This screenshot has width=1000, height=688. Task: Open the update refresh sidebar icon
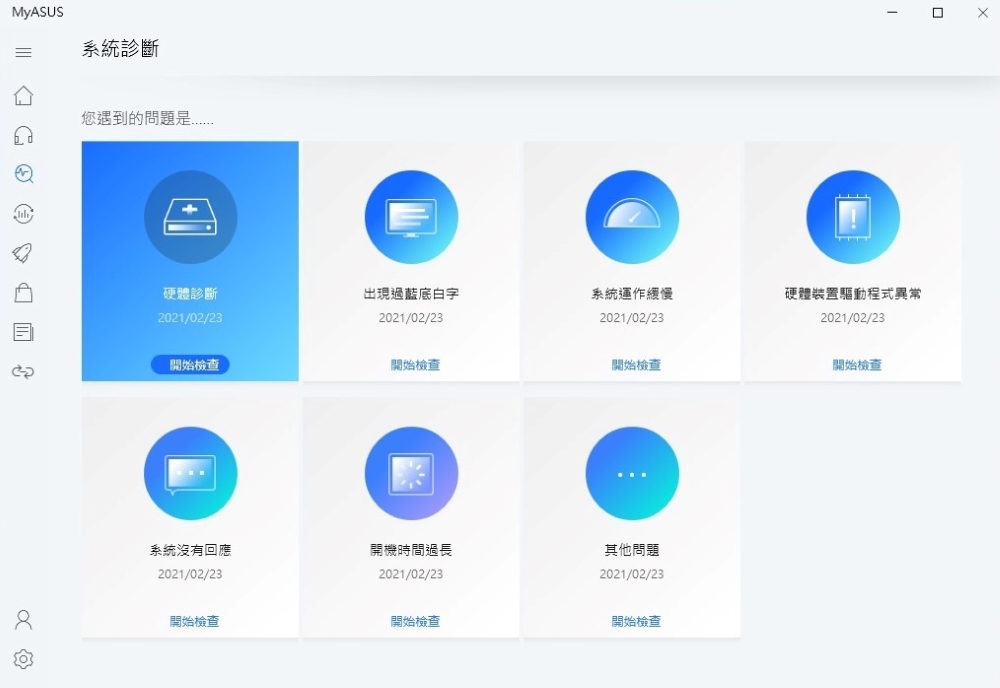point(23,213)
